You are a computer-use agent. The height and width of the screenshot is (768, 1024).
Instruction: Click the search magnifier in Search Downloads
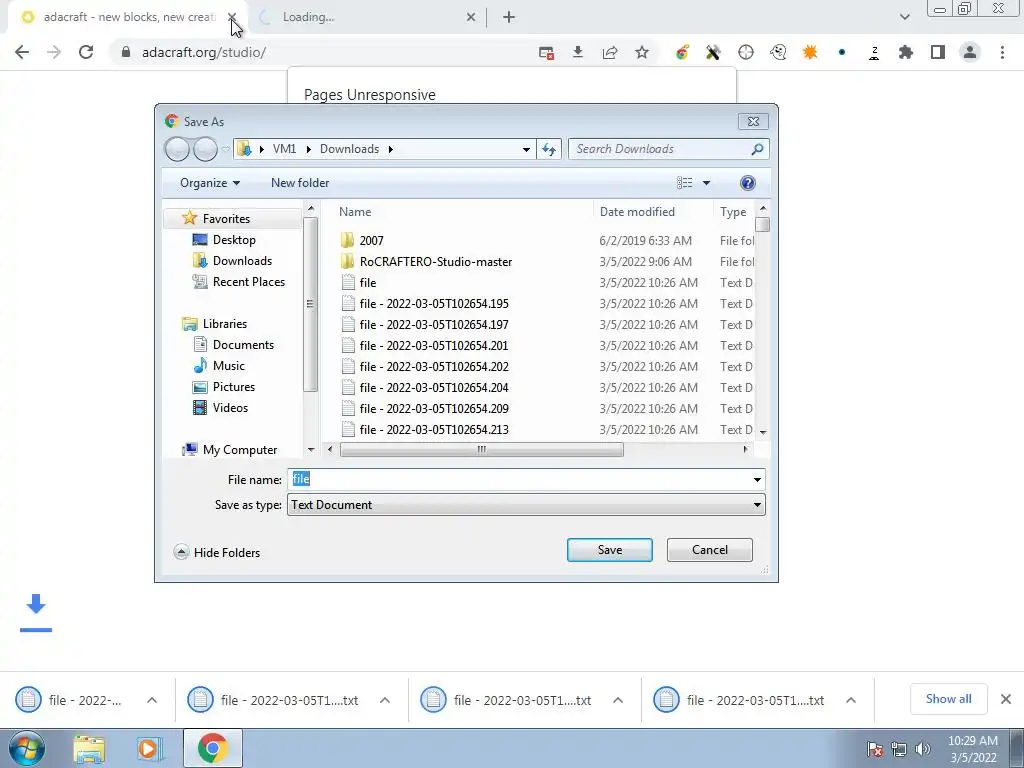point(757,149)
